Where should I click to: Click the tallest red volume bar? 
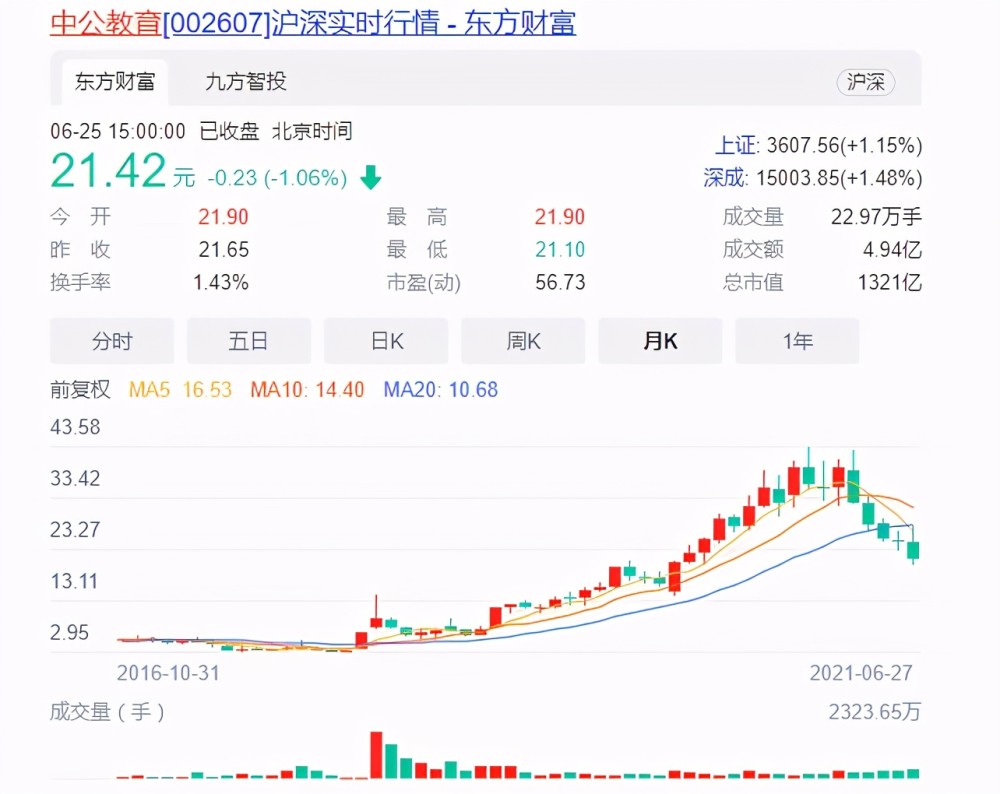coord(376,755)
